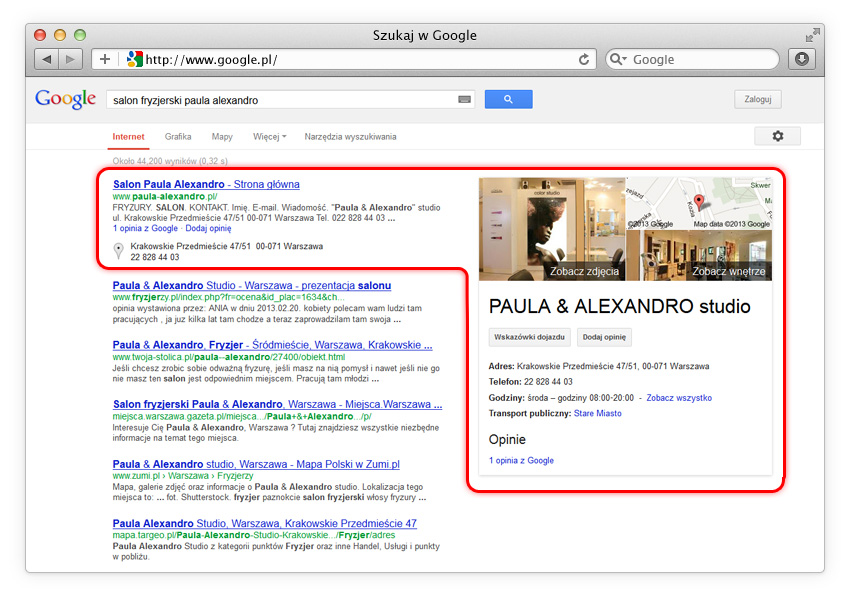Viewport: 850px width, 604px height.
Task: Click the Dodaj opinię link under first result
Action: tap(208, 228)
